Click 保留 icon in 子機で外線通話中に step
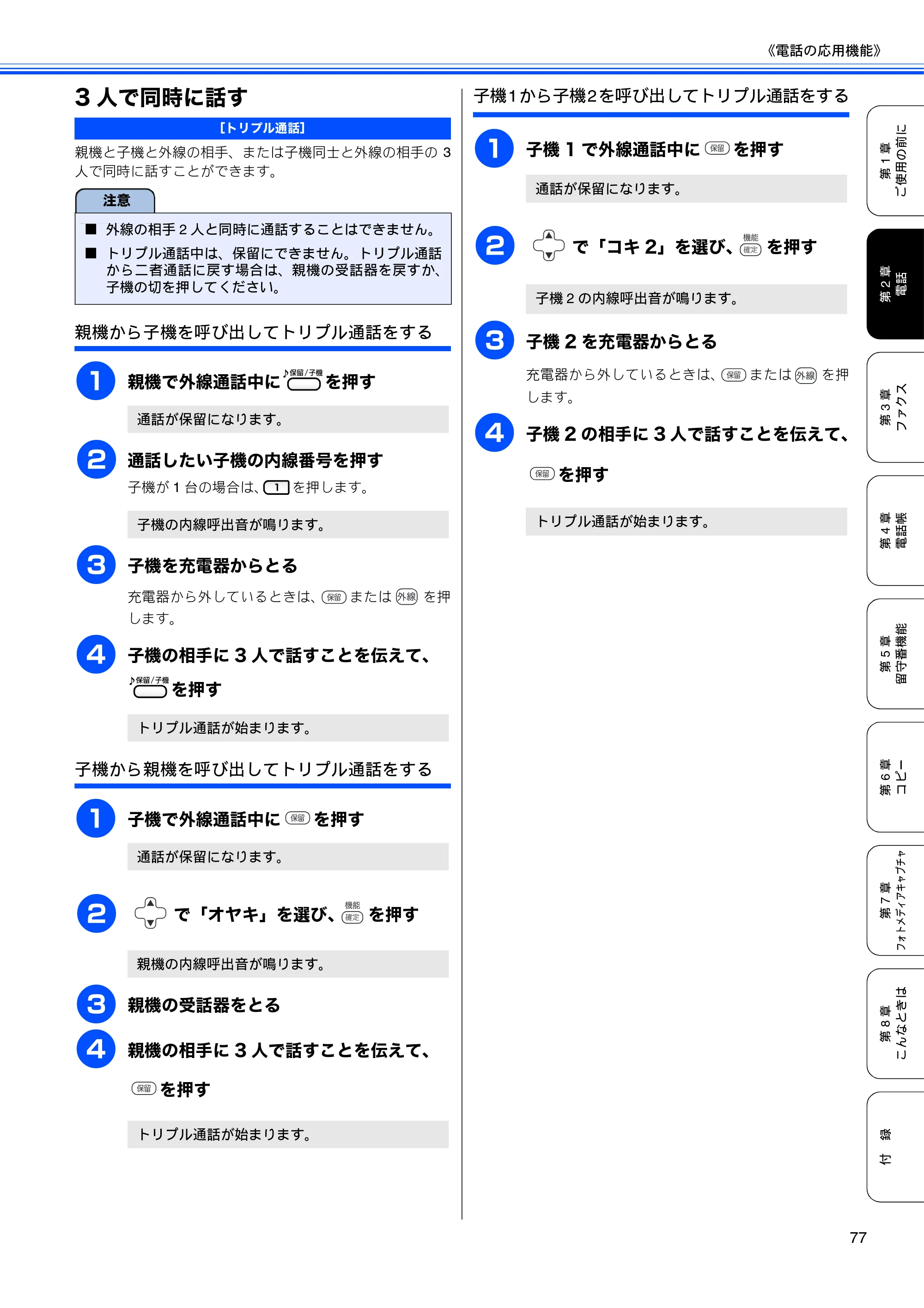 tap(298, 818)
